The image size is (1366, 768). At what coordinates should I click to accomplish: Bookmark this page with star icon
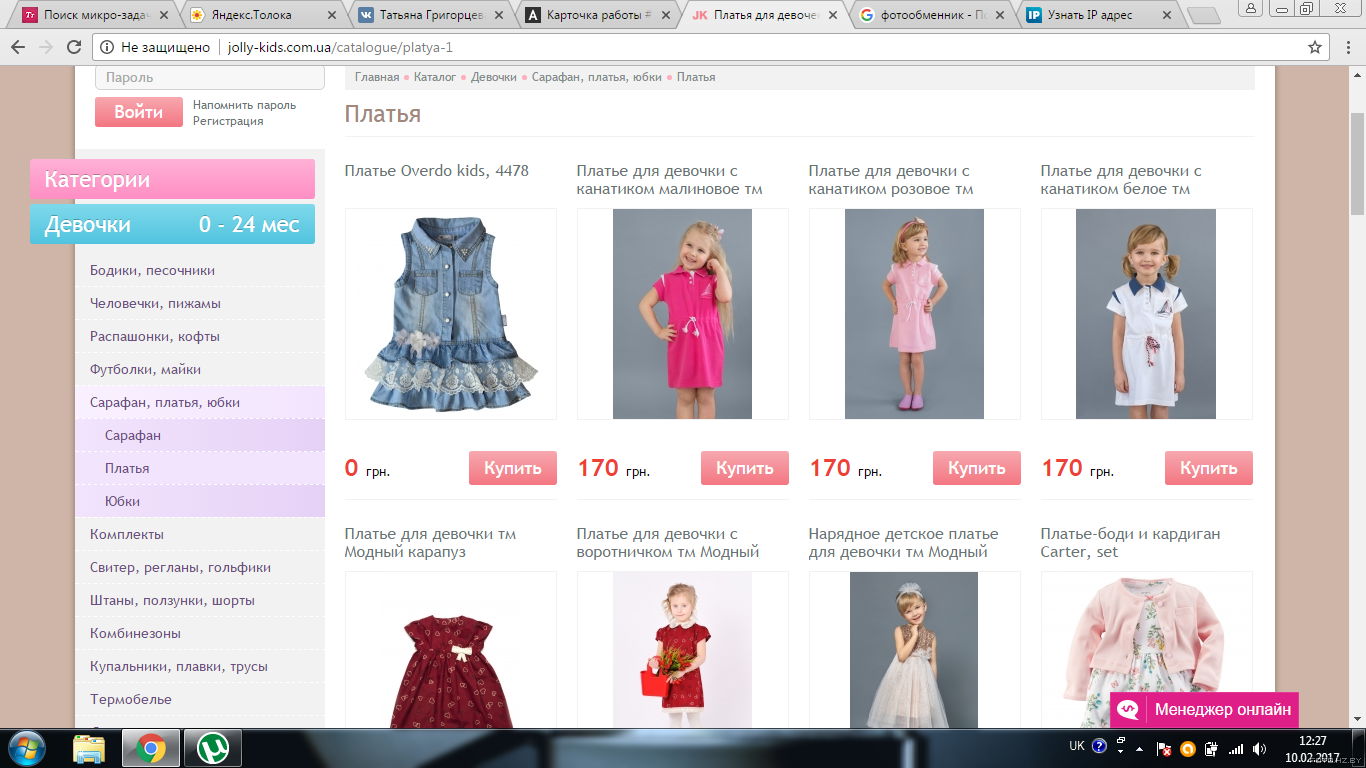click(1315, 47)
